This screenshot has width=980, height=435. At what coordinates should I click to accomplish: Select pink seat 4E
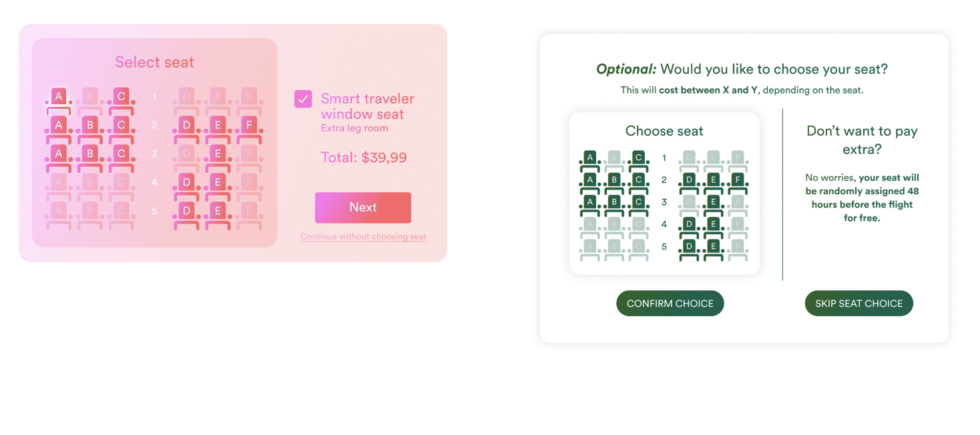click(x=217, y=182)
